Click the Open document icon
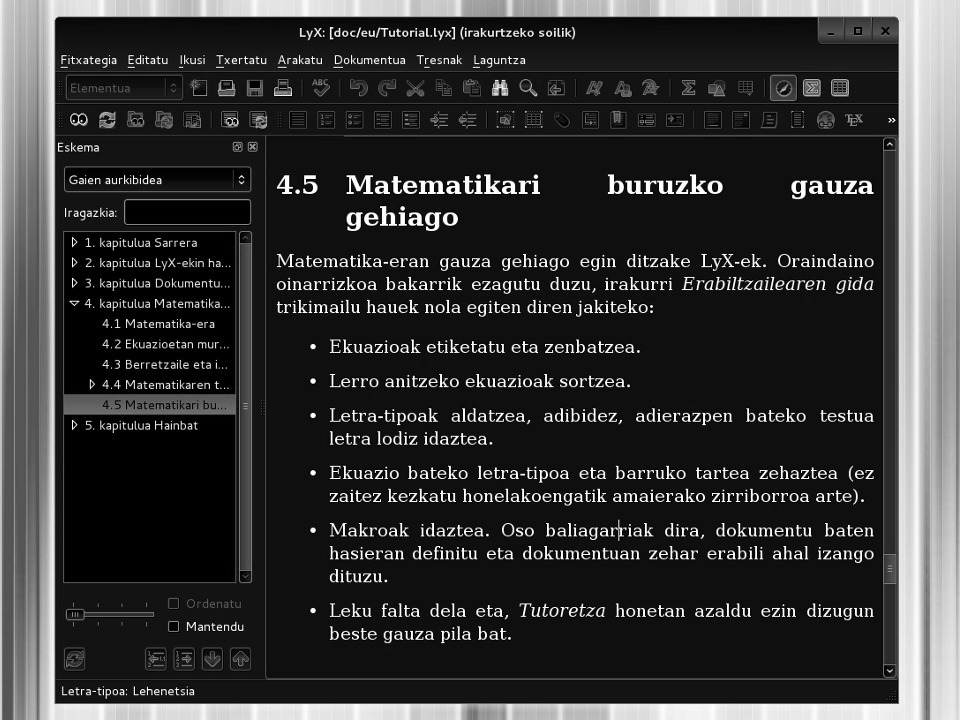The image size is (960, 720). 227,88
